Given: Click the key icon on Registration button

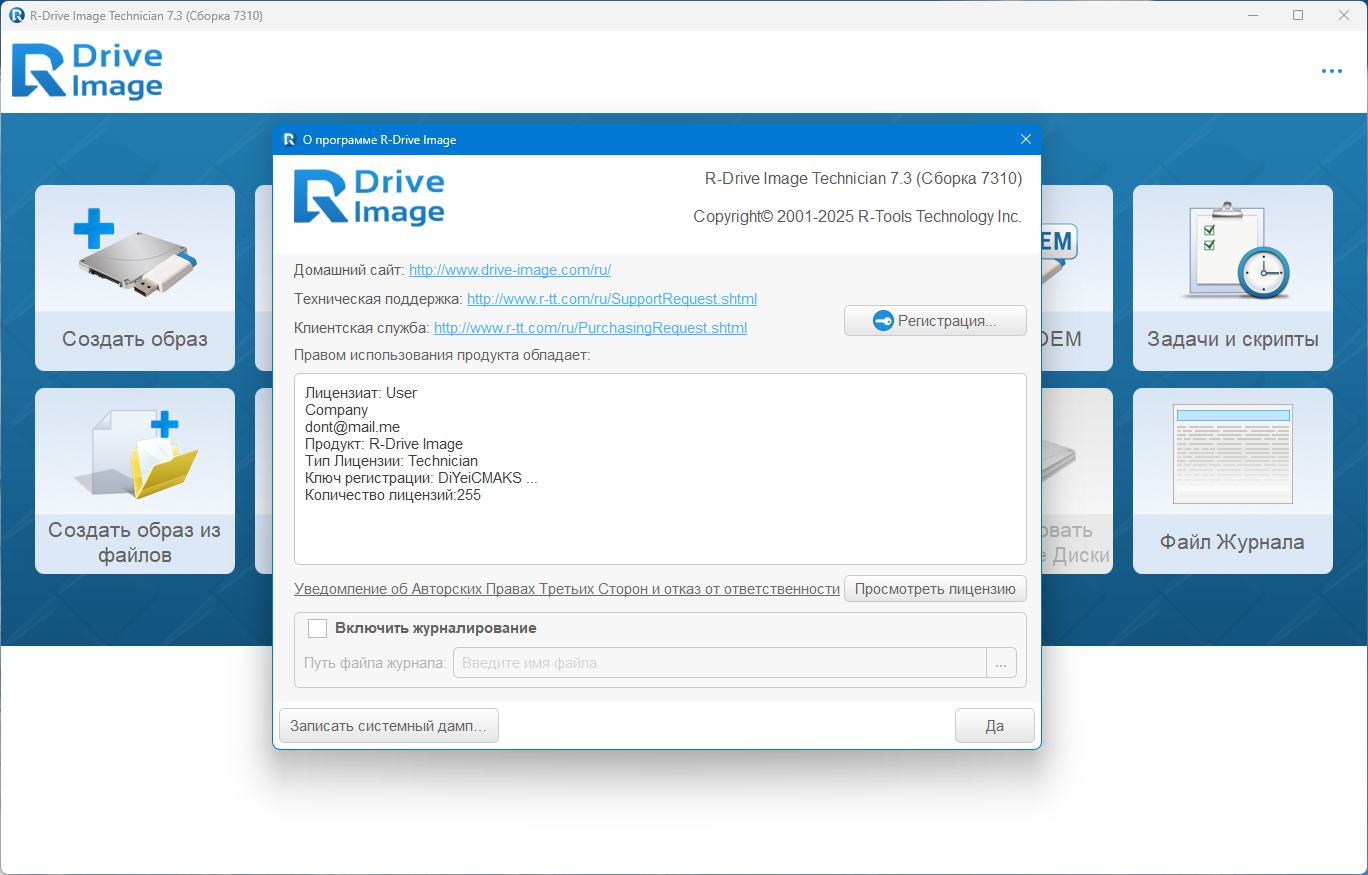Looking at the screenshot, I should [882, 321].
